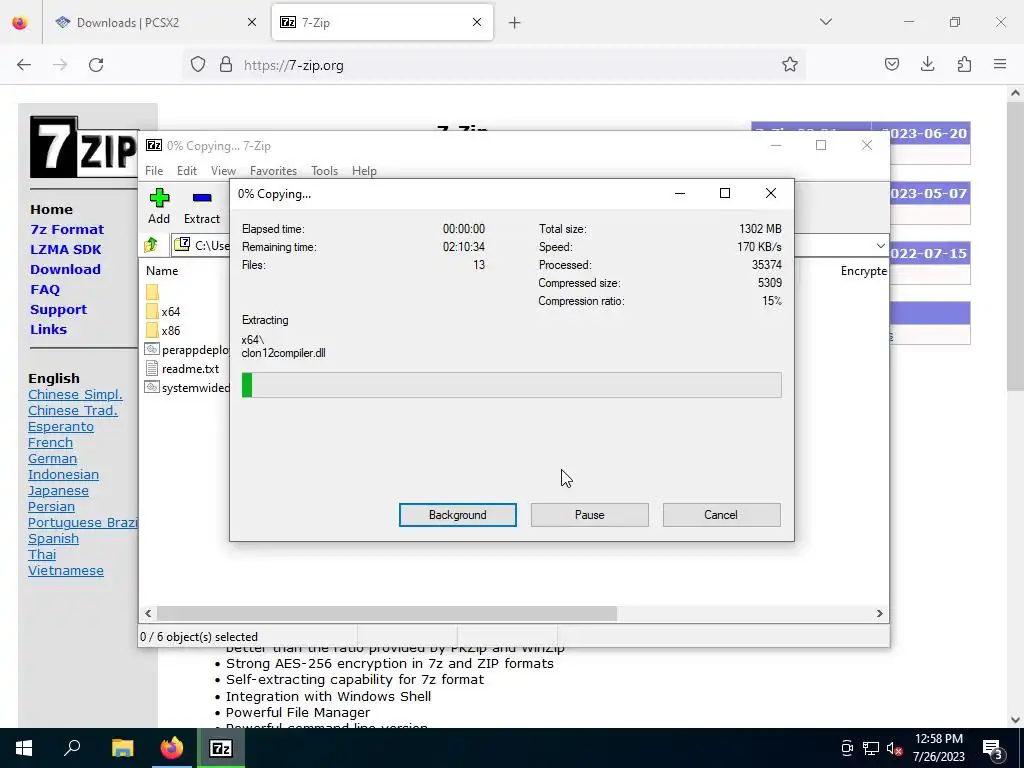Click the Save to Pocket icon
This screenshot has width=1024, height=768.
click(891, 64)
